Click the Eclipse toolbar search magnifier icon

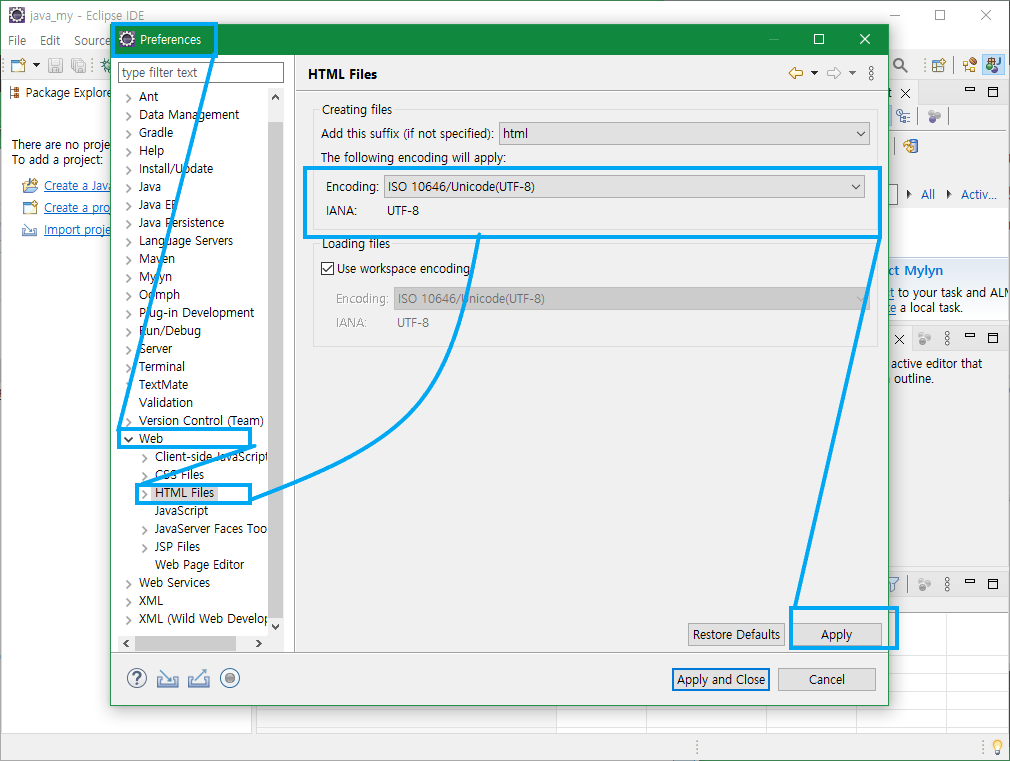point(900,65)
